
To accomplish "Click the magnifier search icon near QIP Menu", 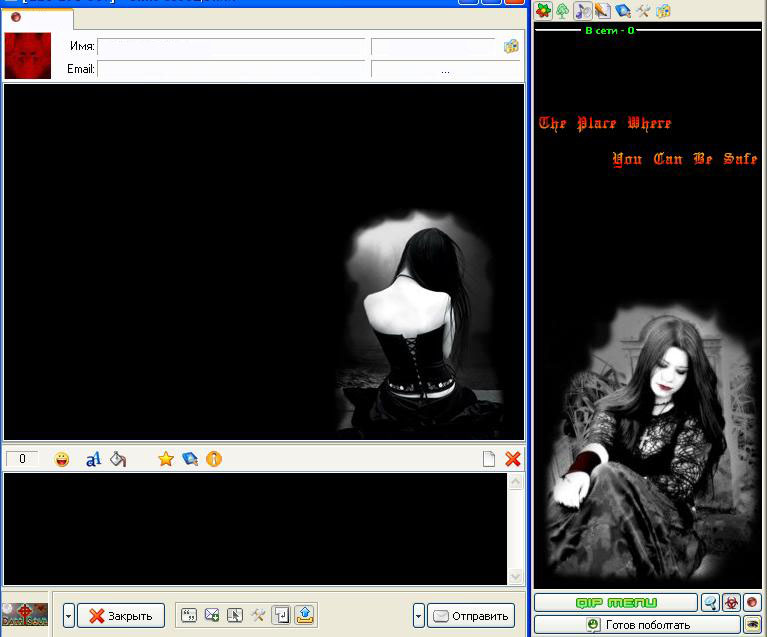I will tap(710, 603).
